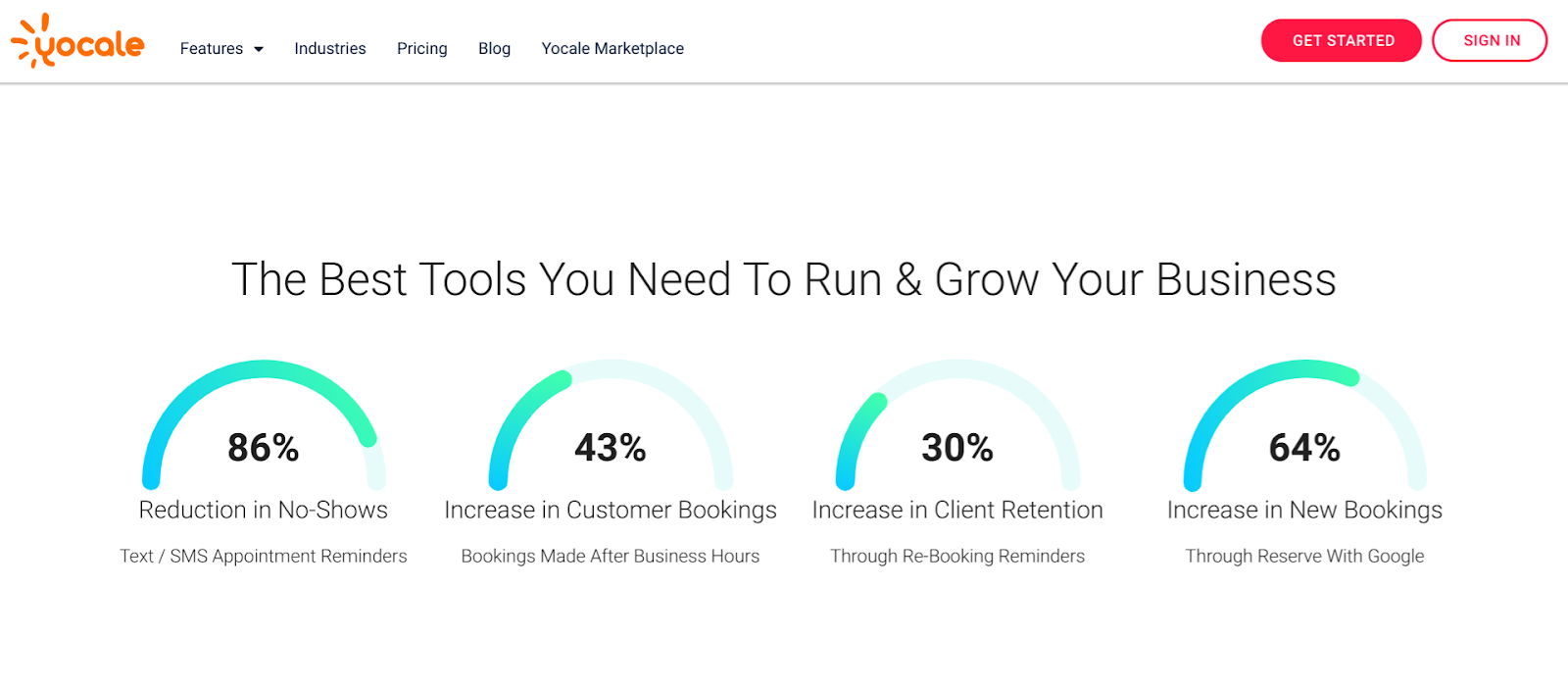Click the 'Increase in Client Retention' text
This screenshot has height=684, width=1568.
pos(957,510)
